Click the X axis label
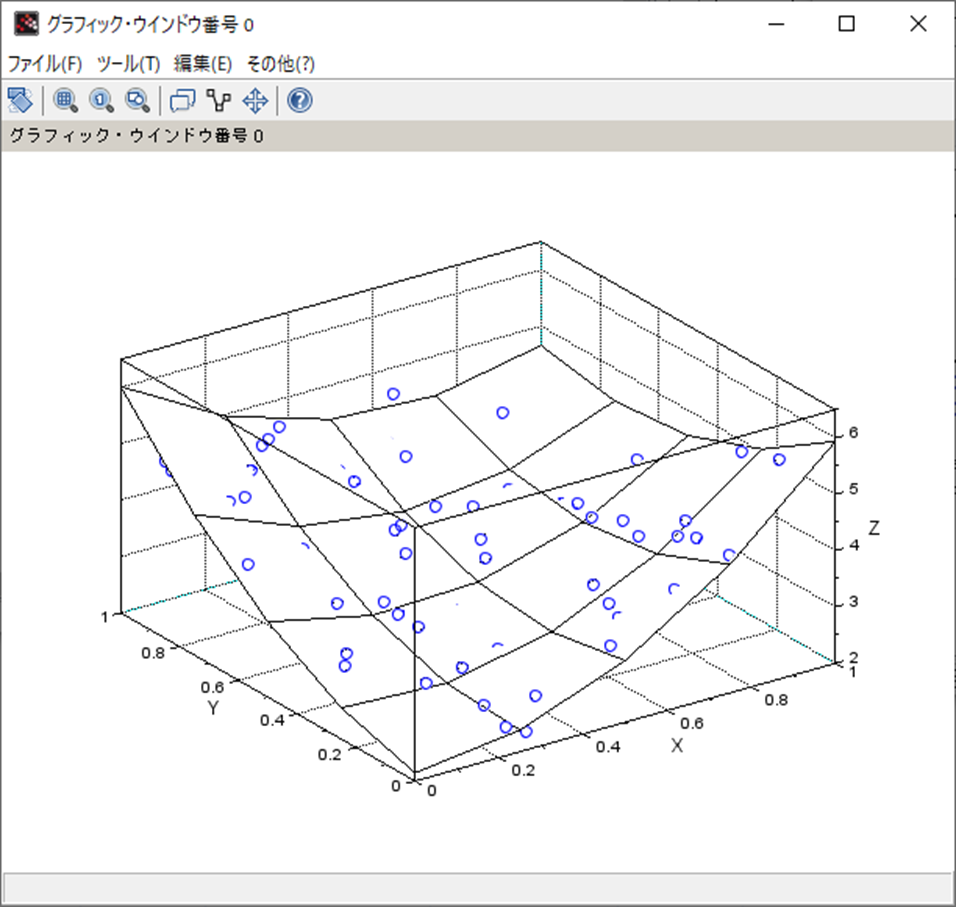956x907 pixels. click(676, 745)
